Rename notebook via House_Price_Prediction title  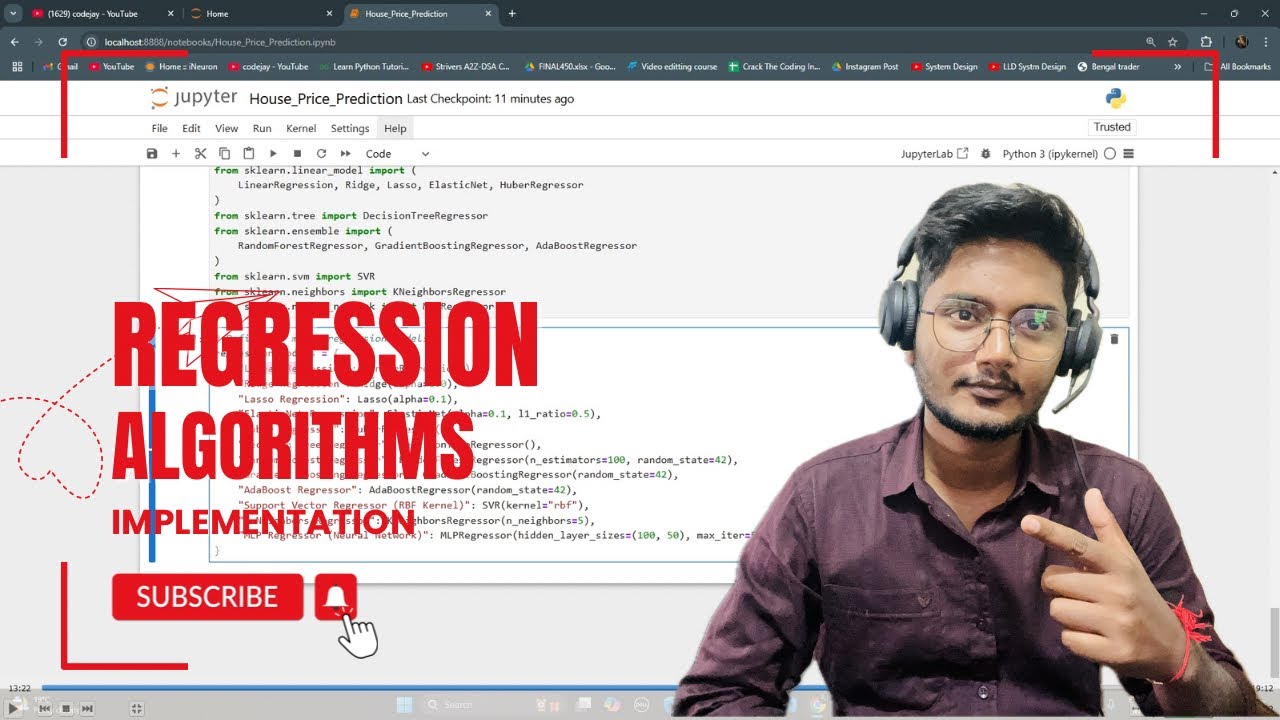[x=326, y=98]
